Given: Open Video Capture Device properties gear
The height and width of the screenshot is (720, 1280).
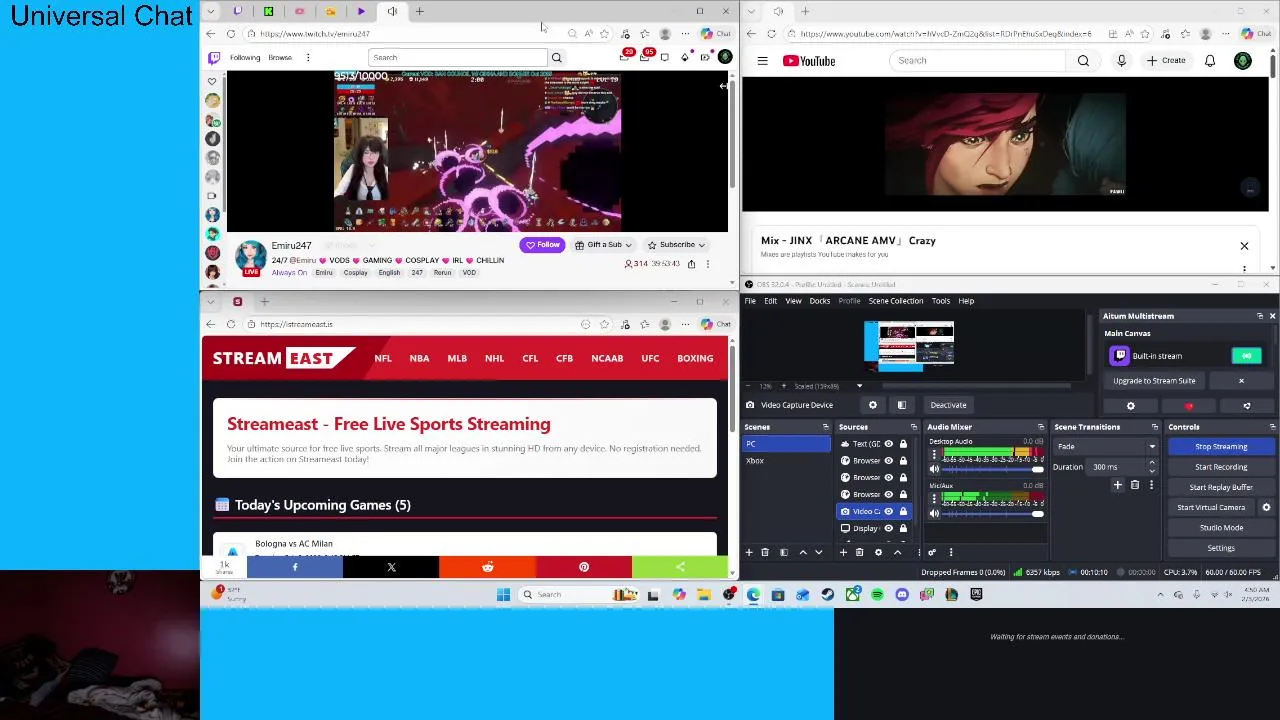Looking at the screenshot, I should click(872, 405).
